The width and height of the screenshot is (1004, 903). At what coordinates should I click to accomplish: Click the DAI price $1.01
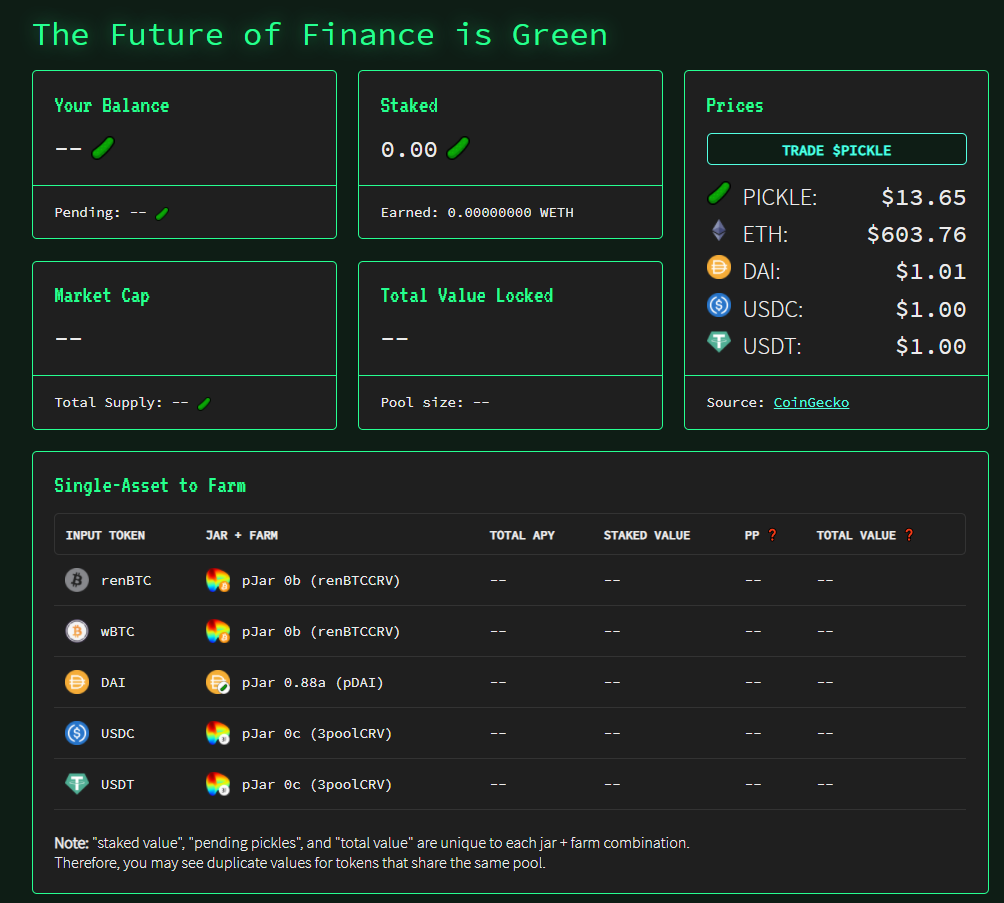pyautogui.click(x=930, y=272)
